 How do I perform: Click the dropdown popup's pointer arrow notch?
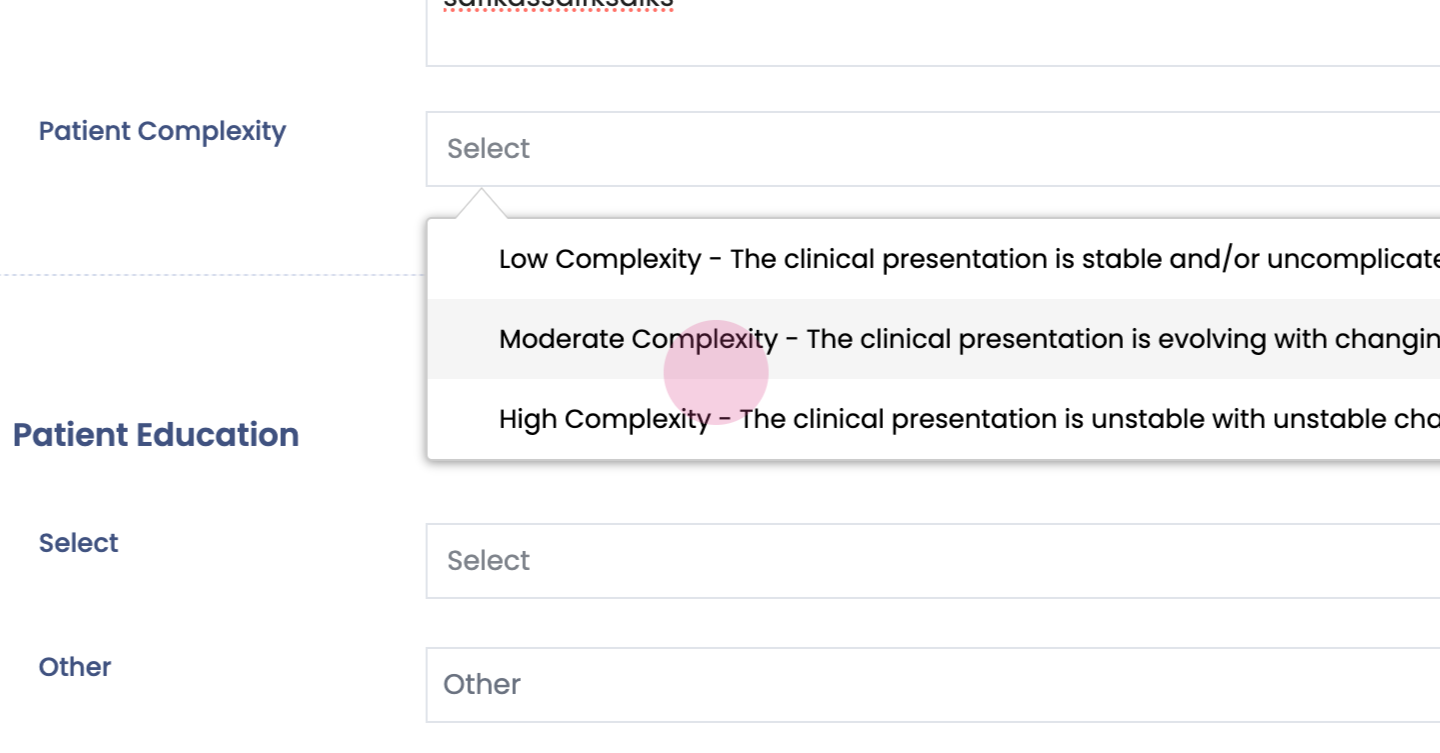(x=481, y=203)
